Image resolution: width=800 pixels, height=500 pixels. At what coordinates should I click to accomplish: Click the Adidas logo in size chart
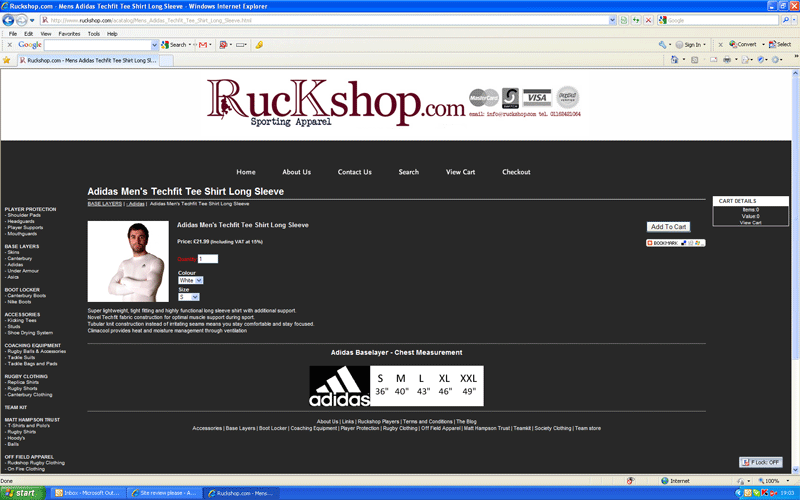click(339, 385)
